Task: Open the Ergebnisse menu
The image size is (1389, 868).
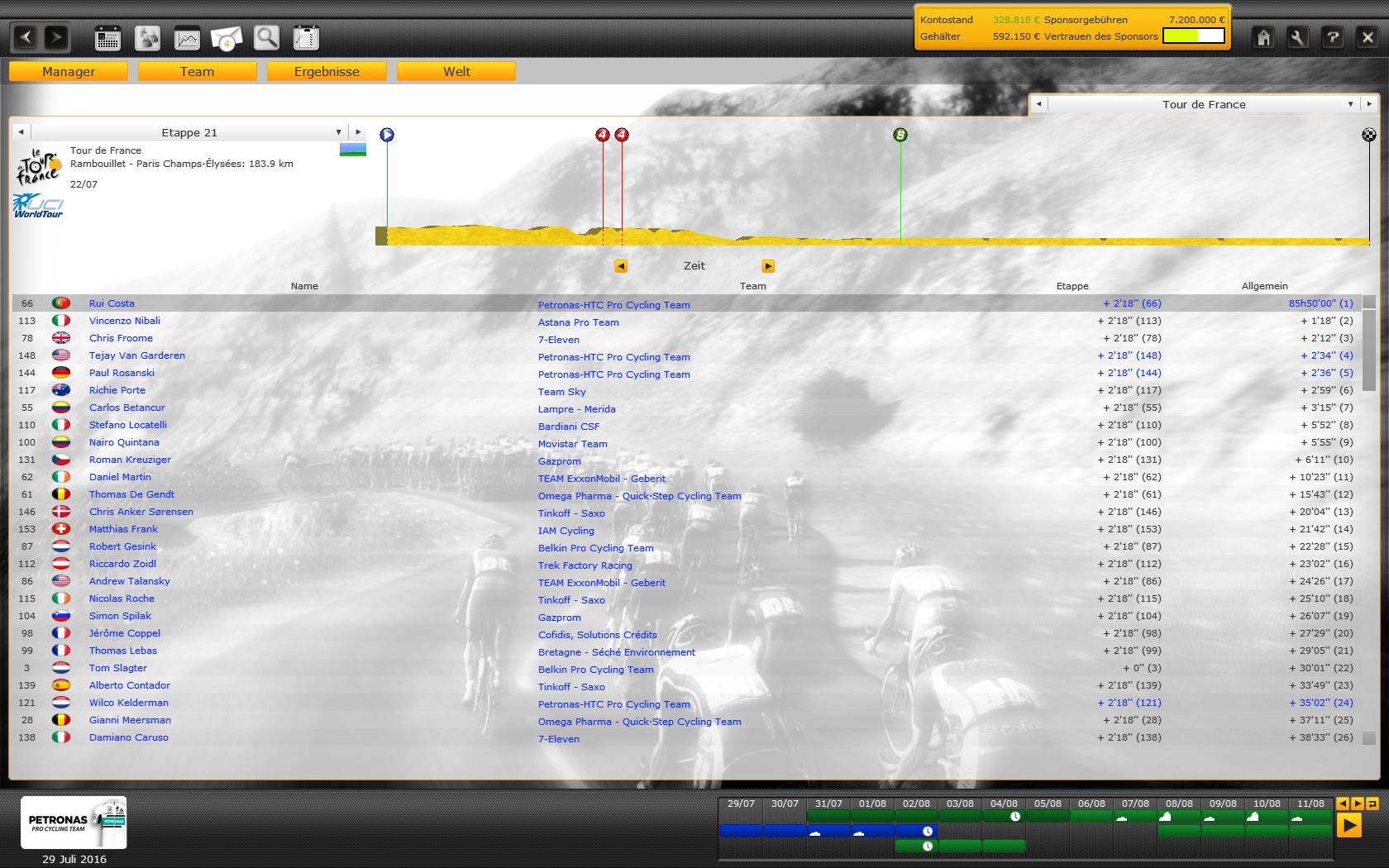Action: pyautogui.click(x=327, y=72)
